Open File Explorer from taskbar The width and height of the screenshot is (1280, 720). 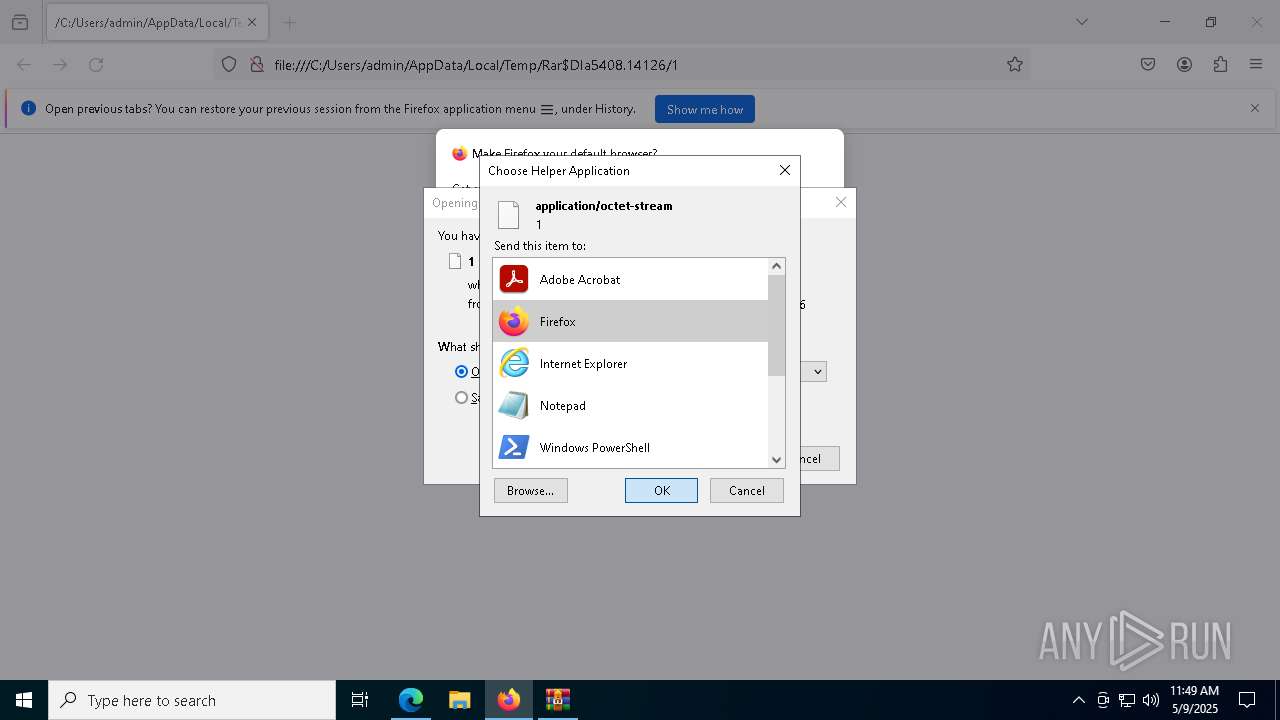coord(459,700)
